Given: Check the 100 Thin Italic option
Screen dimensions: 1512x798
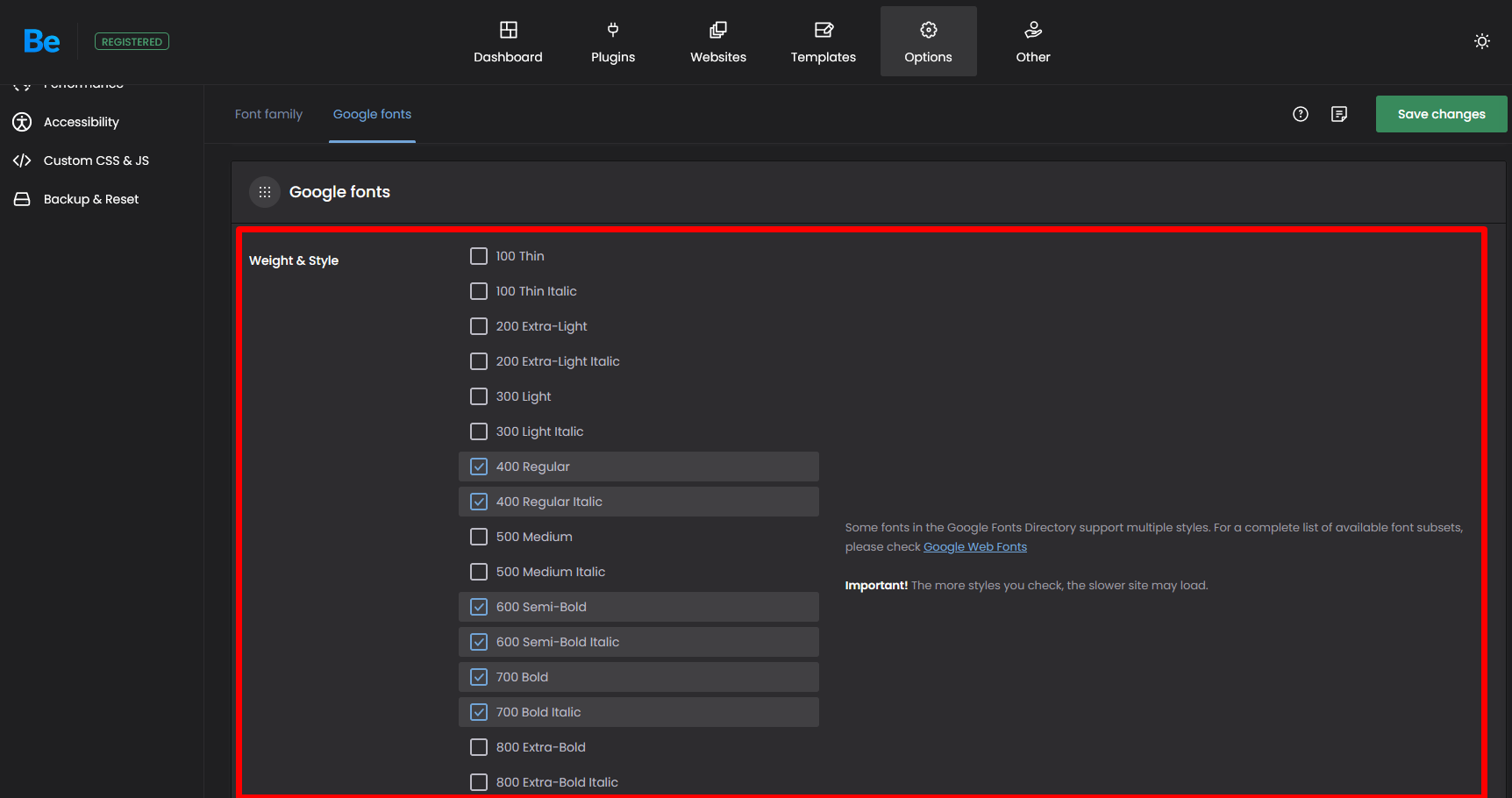Looking at the screenshot, I should (479, 291).
